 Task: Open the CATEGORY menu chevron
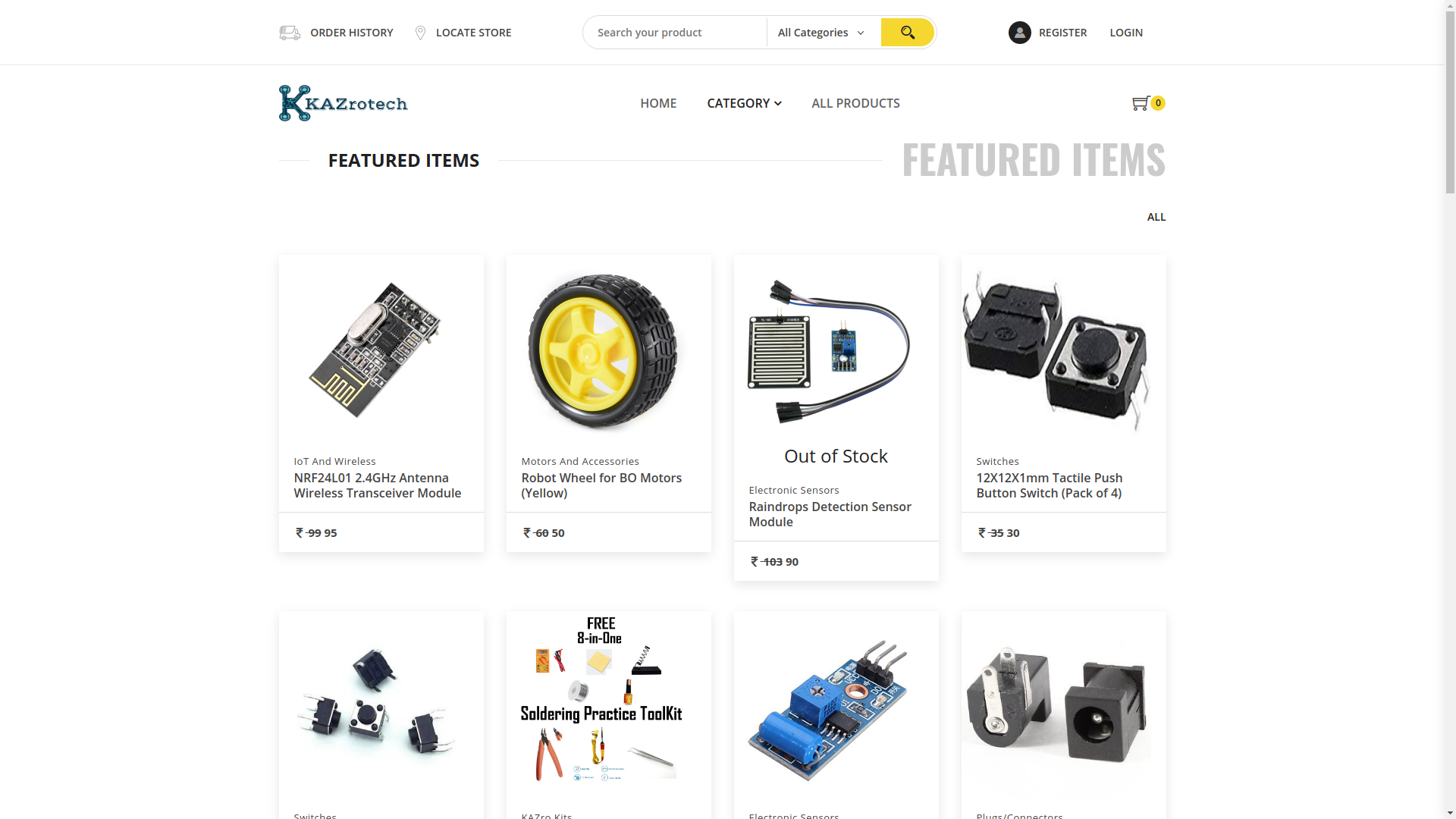pos(777,104)
